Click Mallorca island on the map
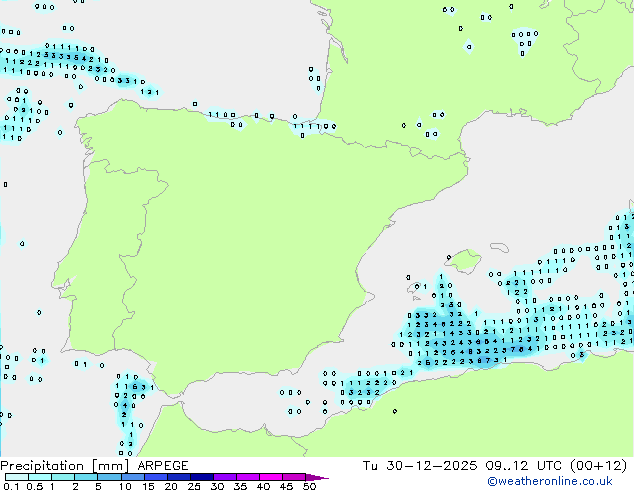This screenshot has height=490, width=634. pyautogui.click(x=464, y=261)
